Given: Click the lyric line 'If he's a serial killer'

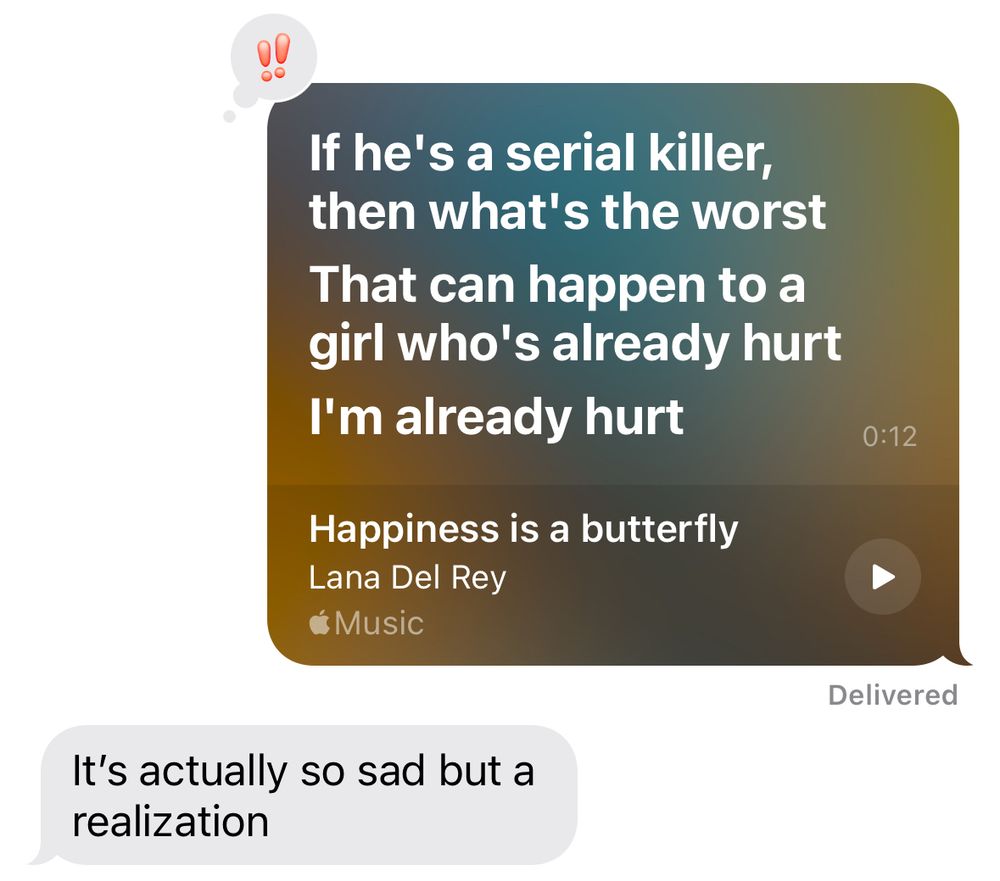Looking at the screenshot, I should pyautogui.click(x=541, y=154).
